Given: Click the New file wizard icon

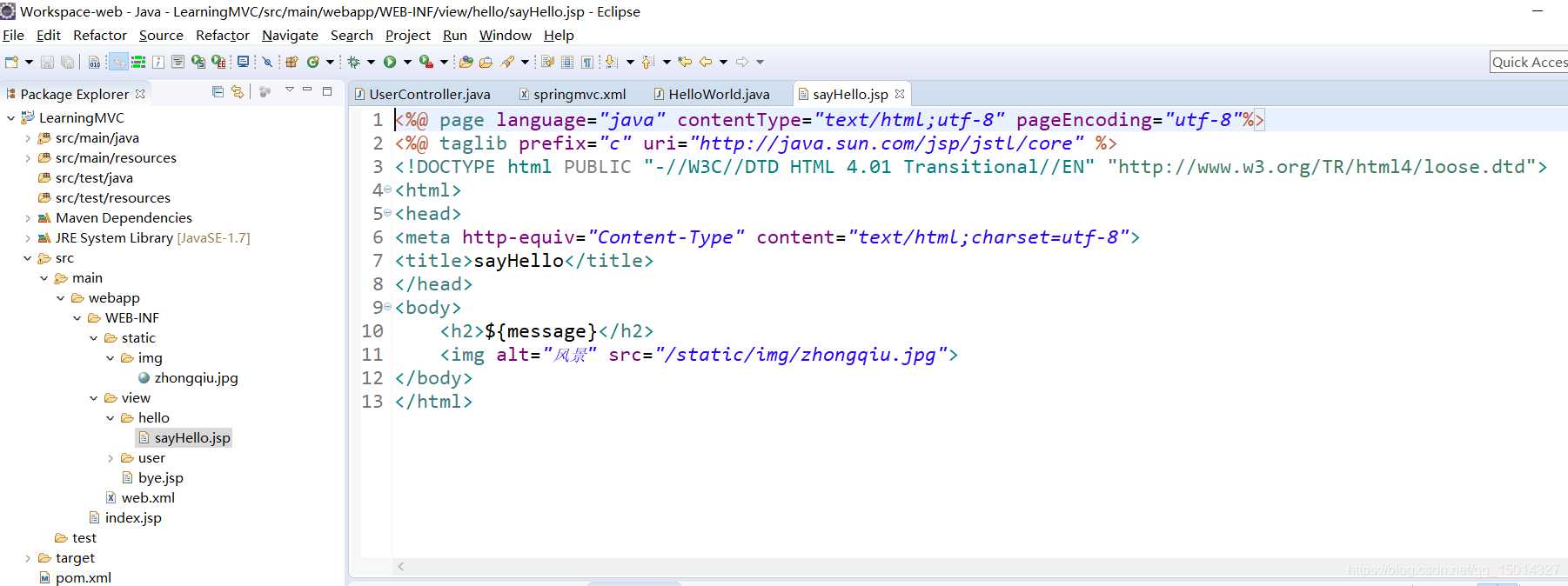Looking at the screenshot, I should tap(11, 62).
